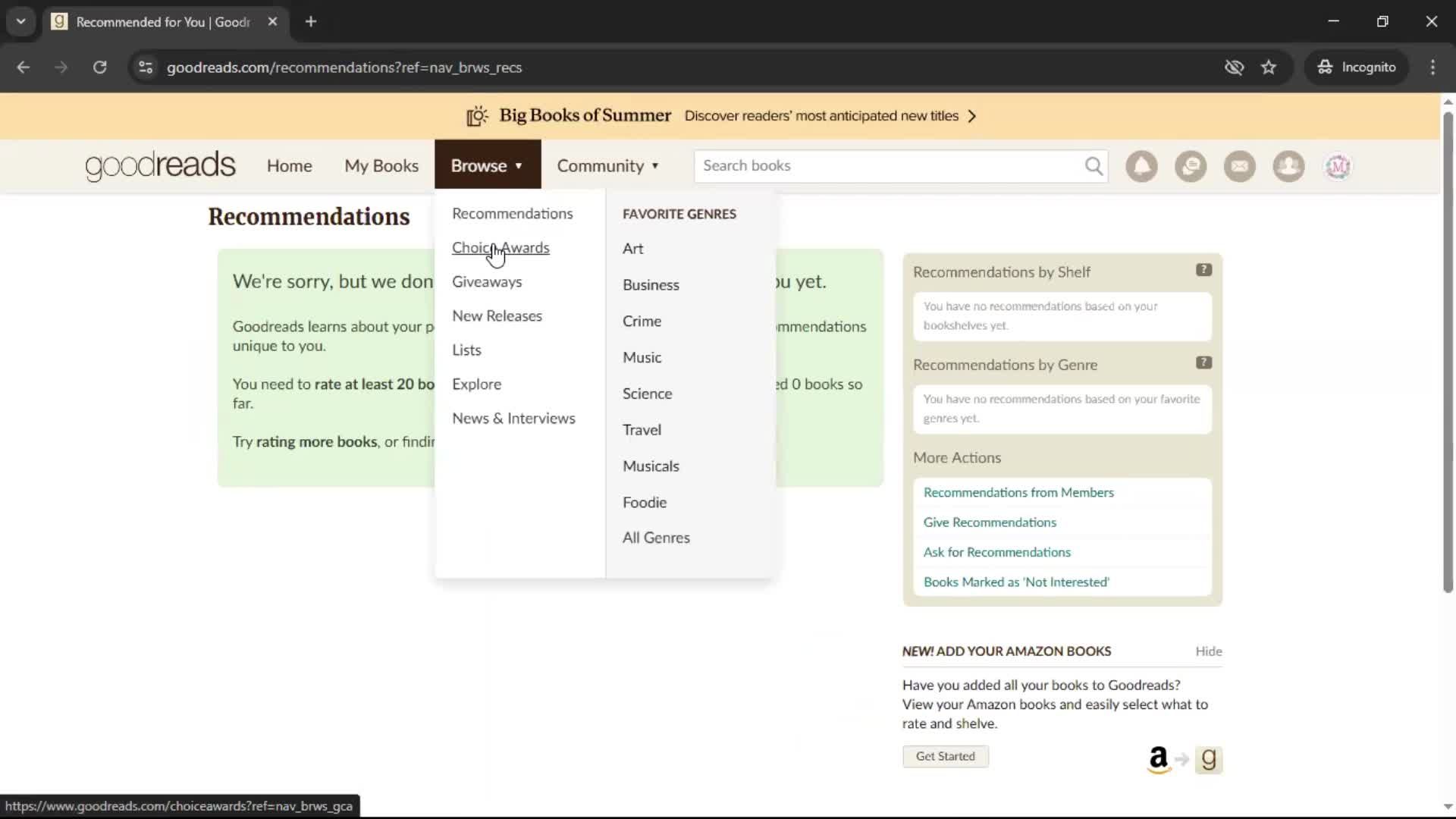The image size is (1456, 819).
Task: Click the search magnifier icon
Action: 1094,166
